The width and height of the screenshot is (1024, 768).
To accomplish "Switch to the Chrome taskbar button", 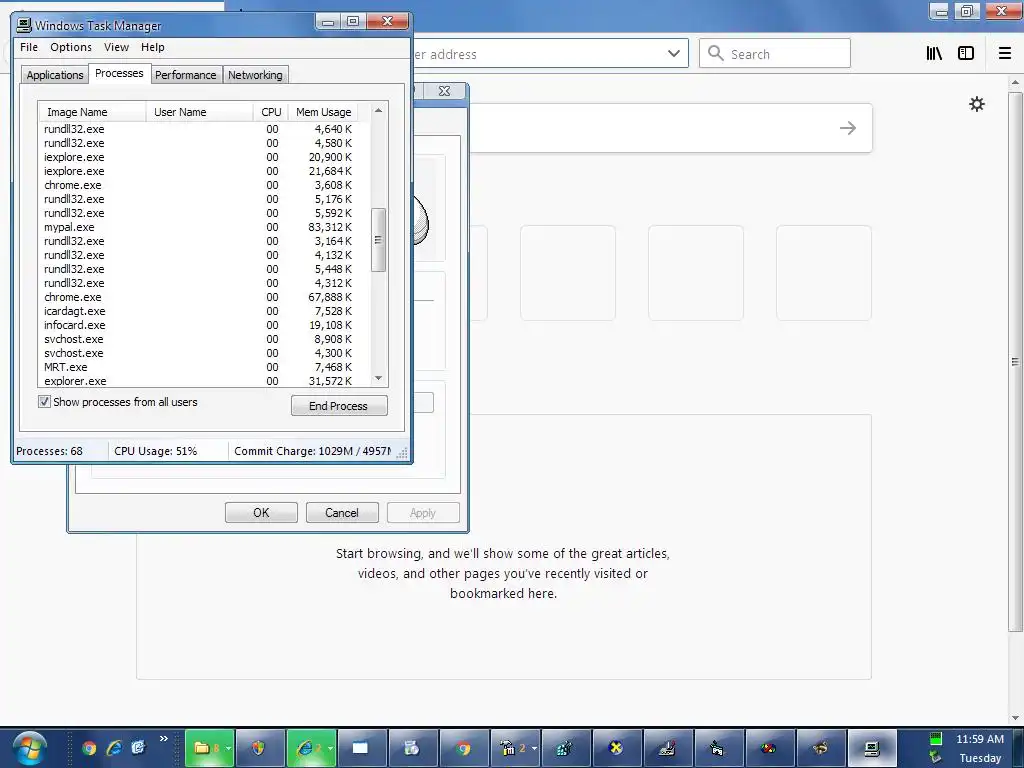I will [x=464, y=748].
